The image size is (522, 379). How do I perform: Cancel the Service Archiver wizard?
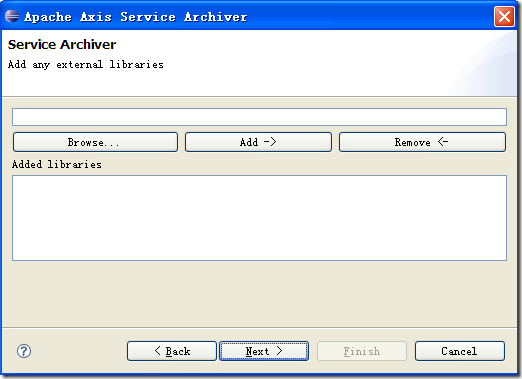point(460,351)
